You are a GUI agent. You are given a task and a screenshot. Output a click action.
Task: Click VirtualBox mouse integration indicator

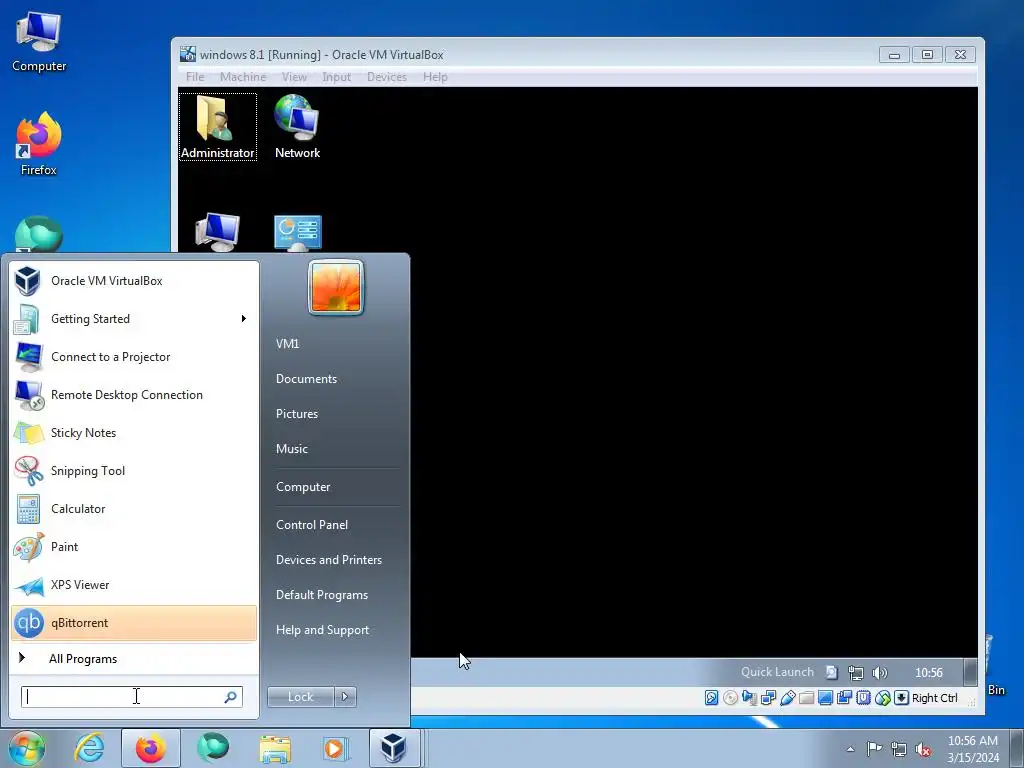point(883,698)
